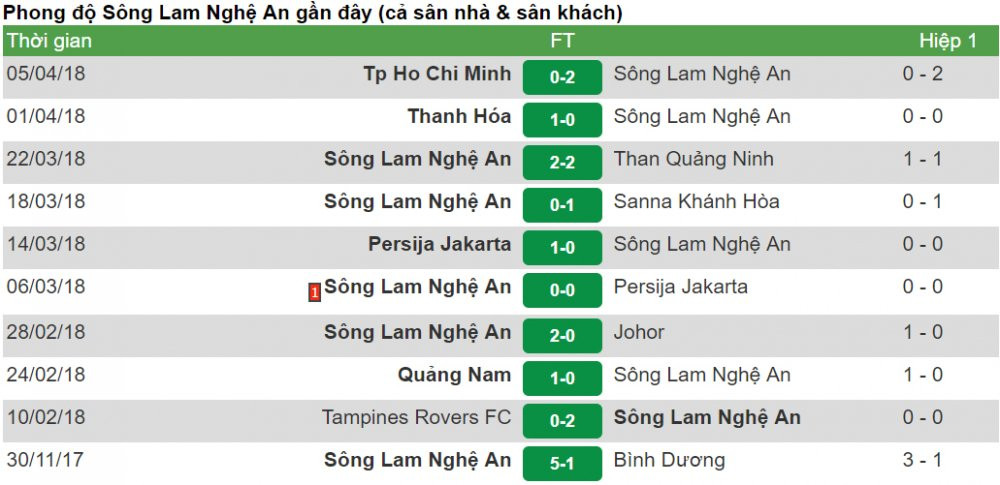The height and width of the screenshot is (485, 1000).
Task: Open the Thanh Hóa team link
Action: pos(459,117)
